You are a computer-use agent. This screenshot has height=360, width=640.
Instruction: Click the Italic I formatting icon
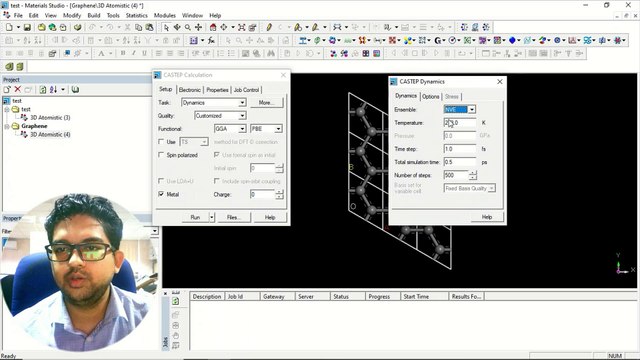point(133,53)
